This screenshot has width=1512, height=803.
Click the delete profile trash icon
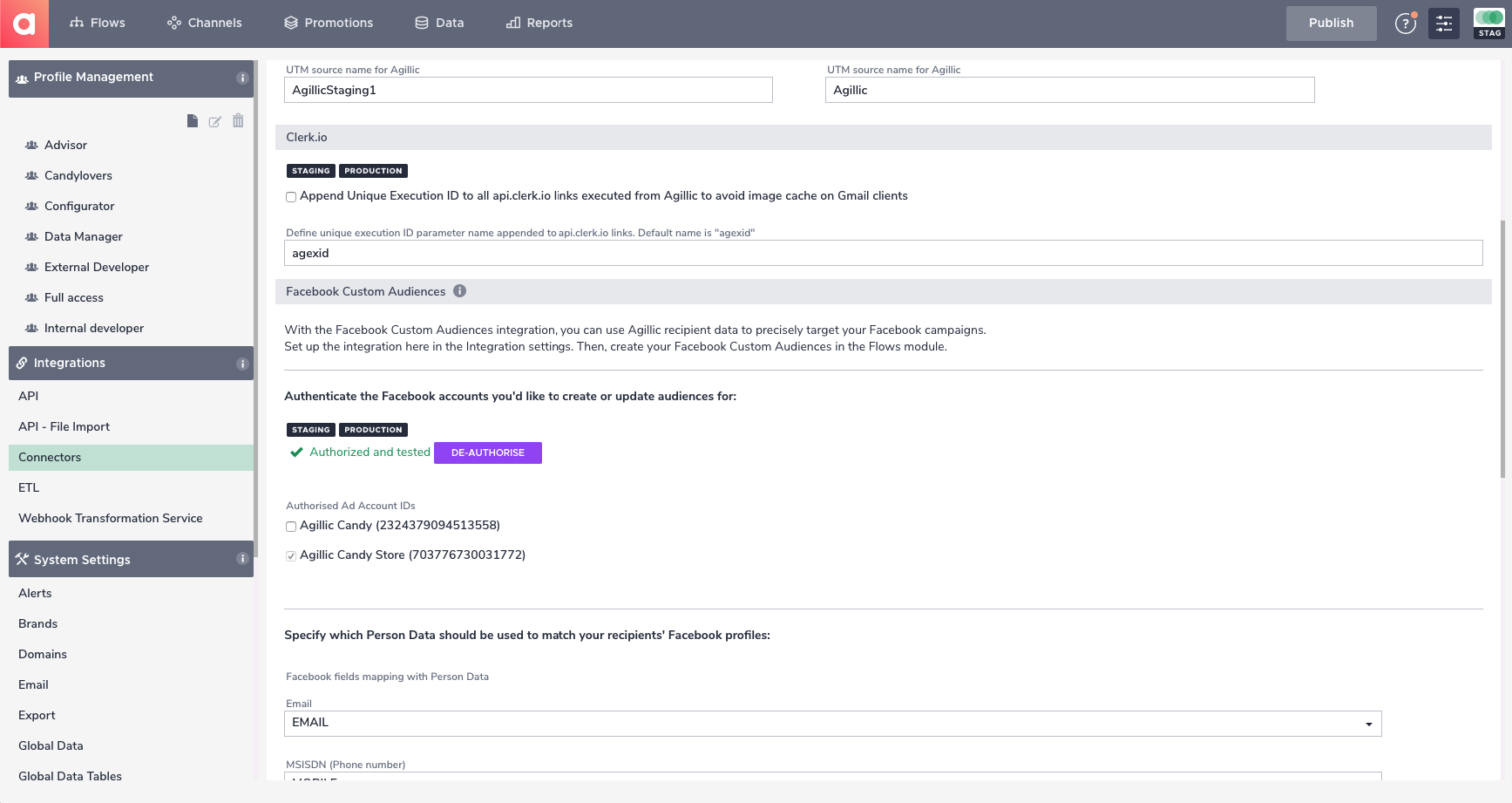pos(238,121)
